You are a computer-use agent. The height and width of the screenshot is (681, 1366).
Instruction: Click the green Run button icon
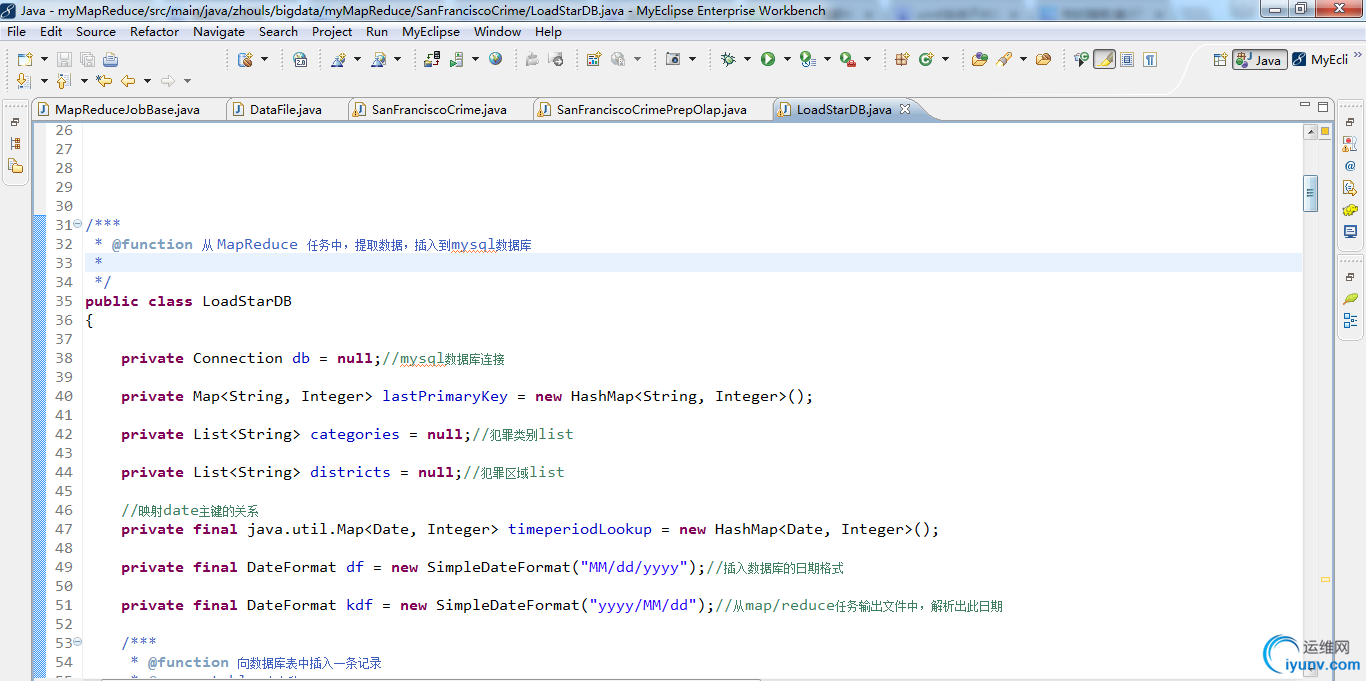[768, 60]
